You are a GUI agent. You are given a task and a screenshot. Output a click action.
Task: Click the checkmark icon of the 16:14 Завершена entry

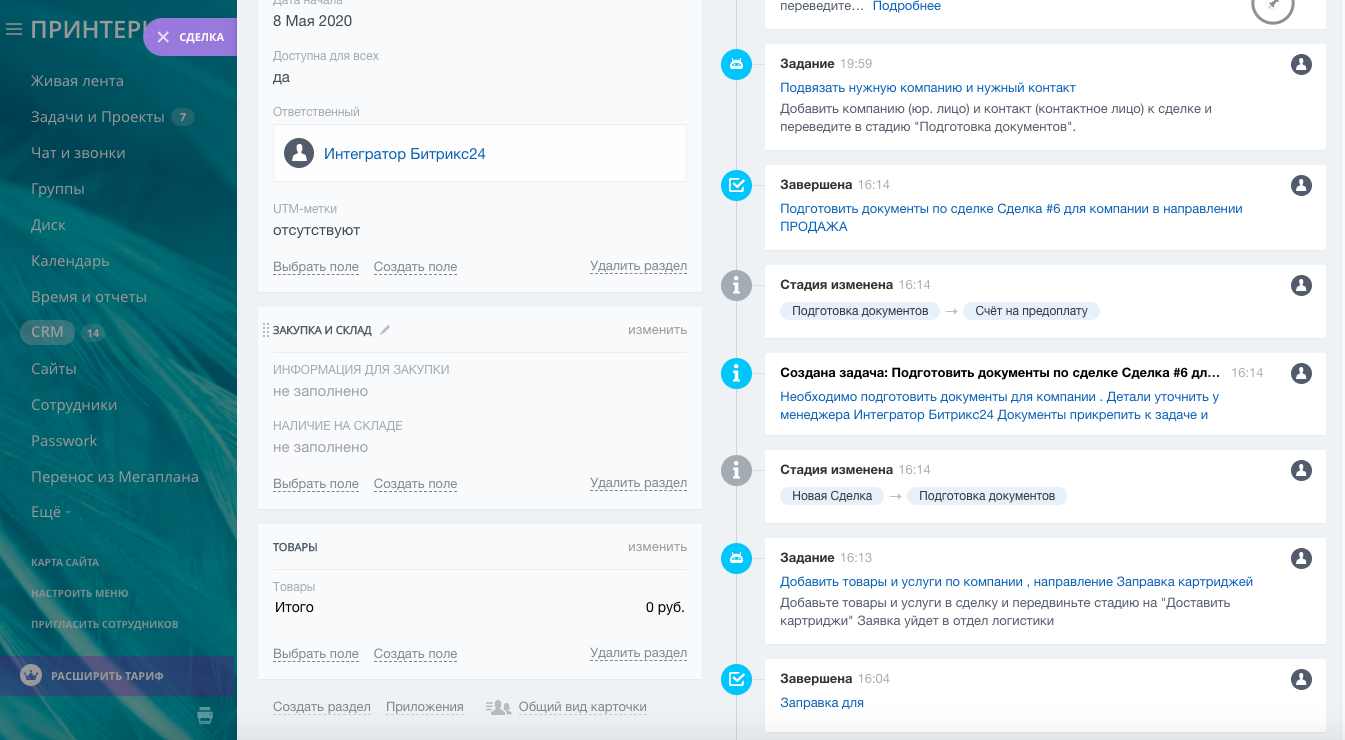[x=737, y=185]
